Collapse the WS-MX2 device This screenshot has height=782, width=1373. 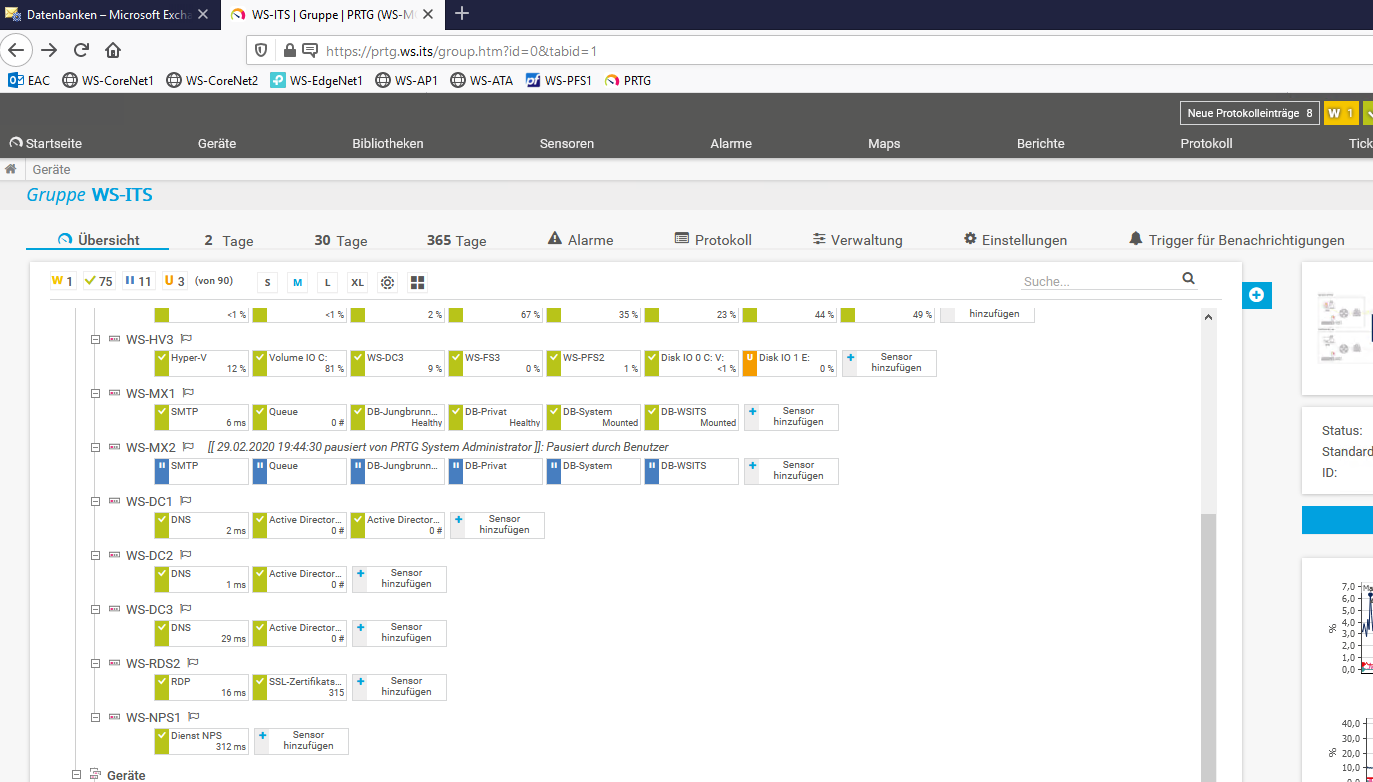[95, 447]
